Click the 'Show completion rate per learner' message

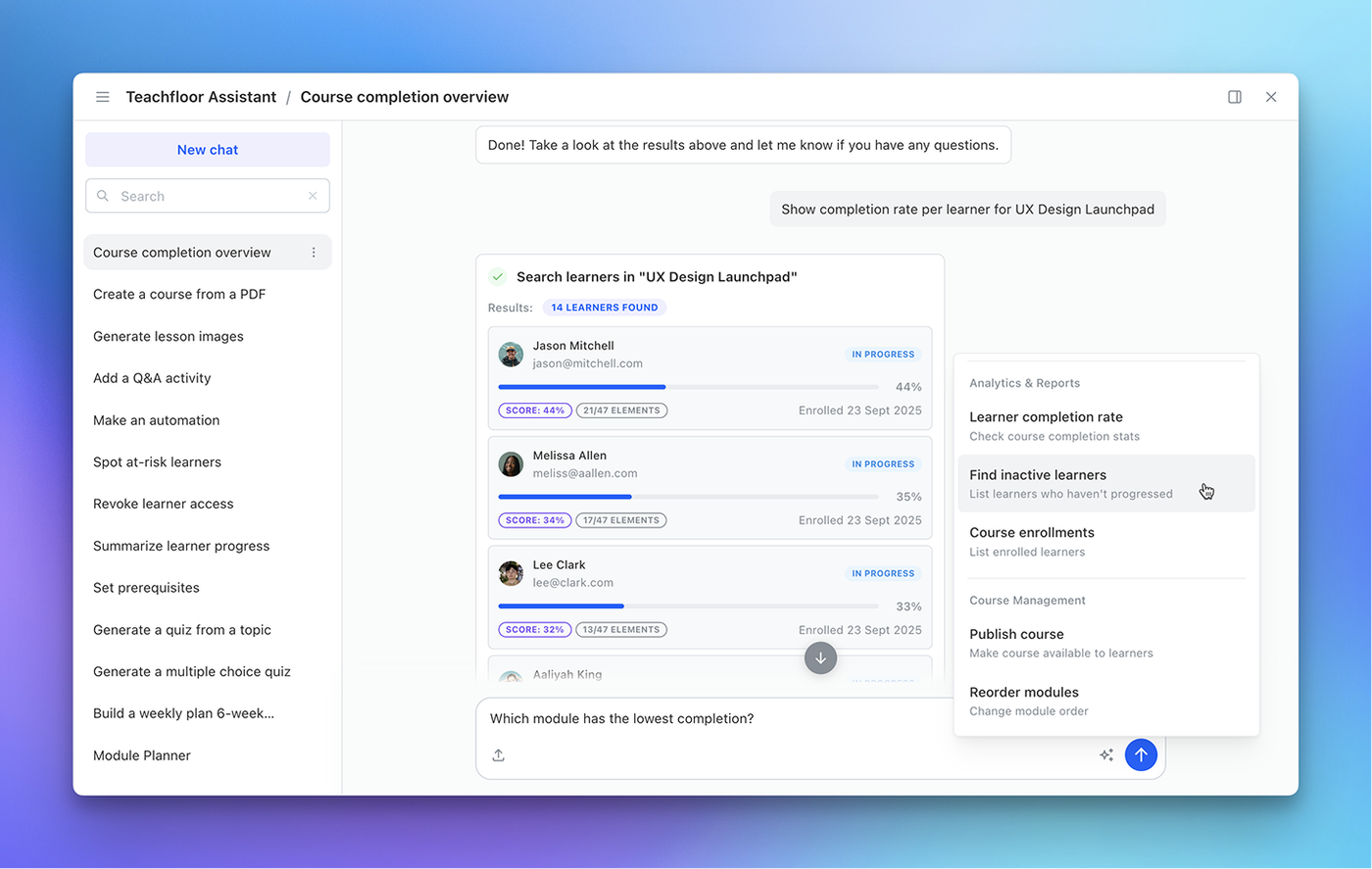(x=968, y=209)
